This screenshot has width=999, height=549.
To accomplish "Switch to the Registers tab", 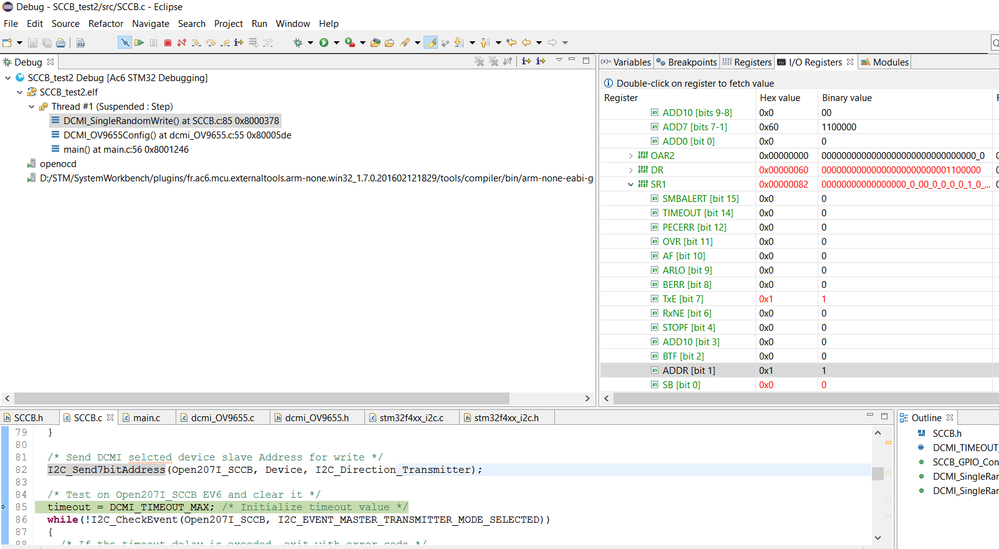I will (x=747, y=62).
